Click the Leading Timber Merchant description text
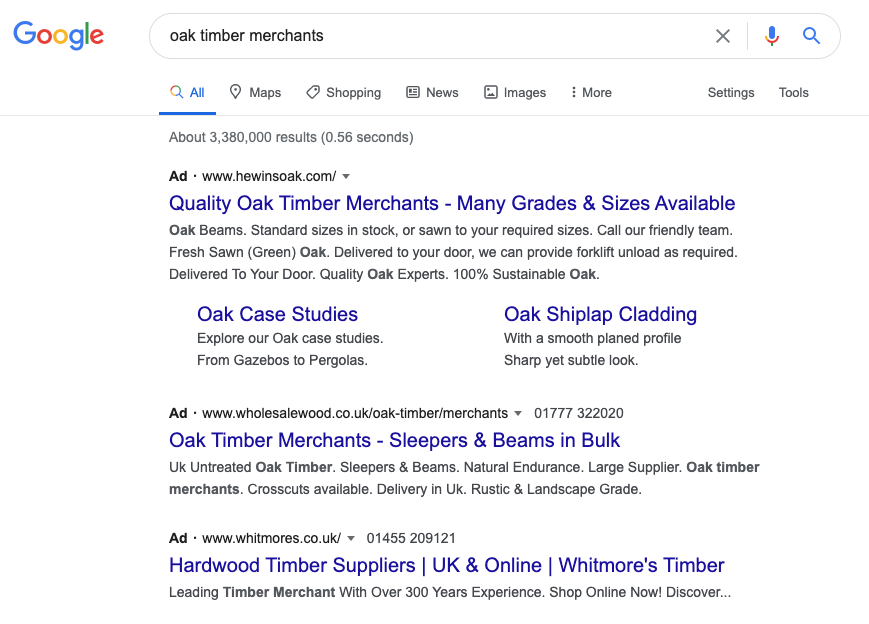Viewport: 869px width, 624px height. coord(450,592)
